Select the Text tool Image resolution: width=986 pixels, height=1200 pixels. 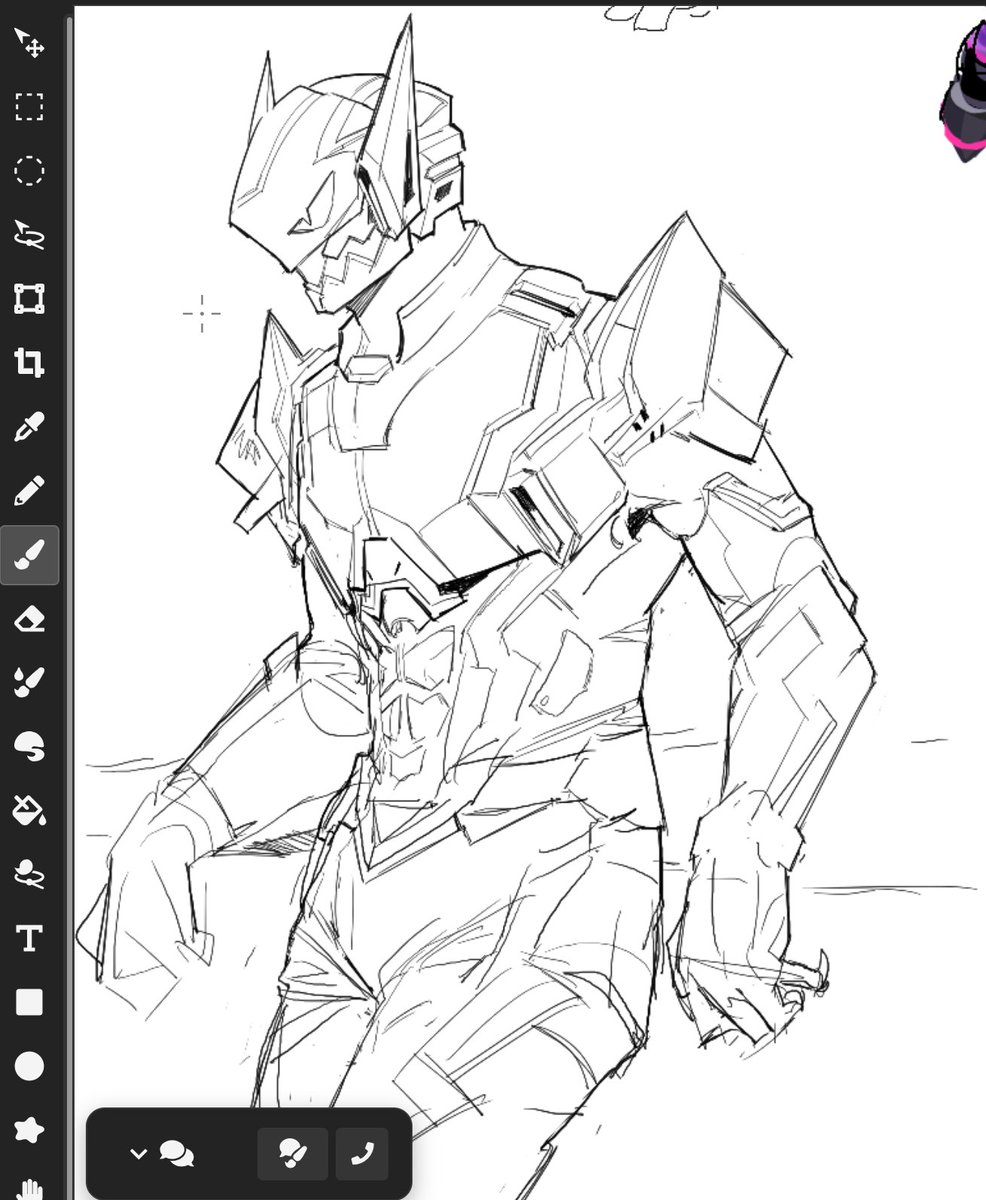[29, 939]
